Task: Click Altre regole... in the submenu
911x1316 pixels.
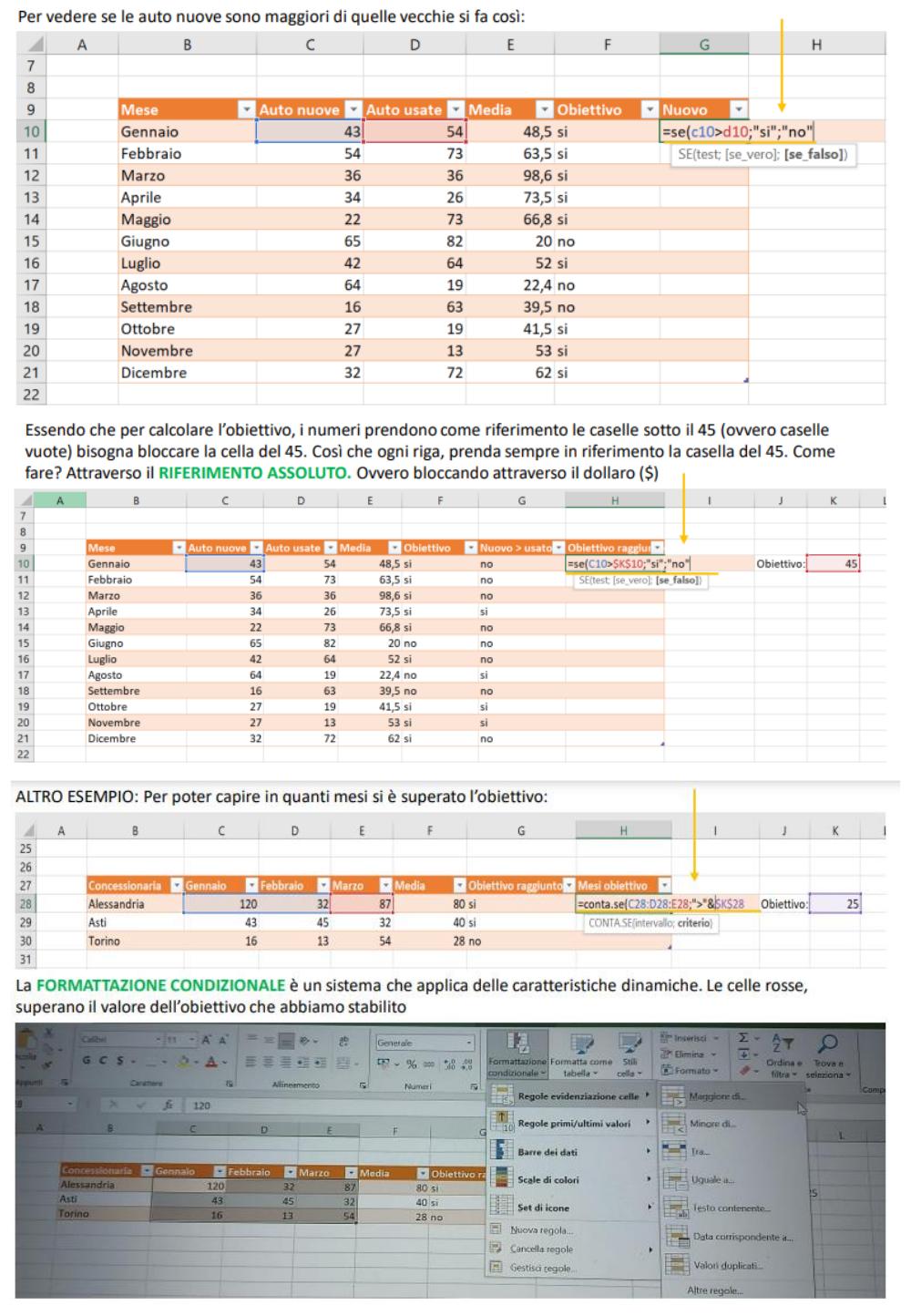Action: click(715, 1290)
